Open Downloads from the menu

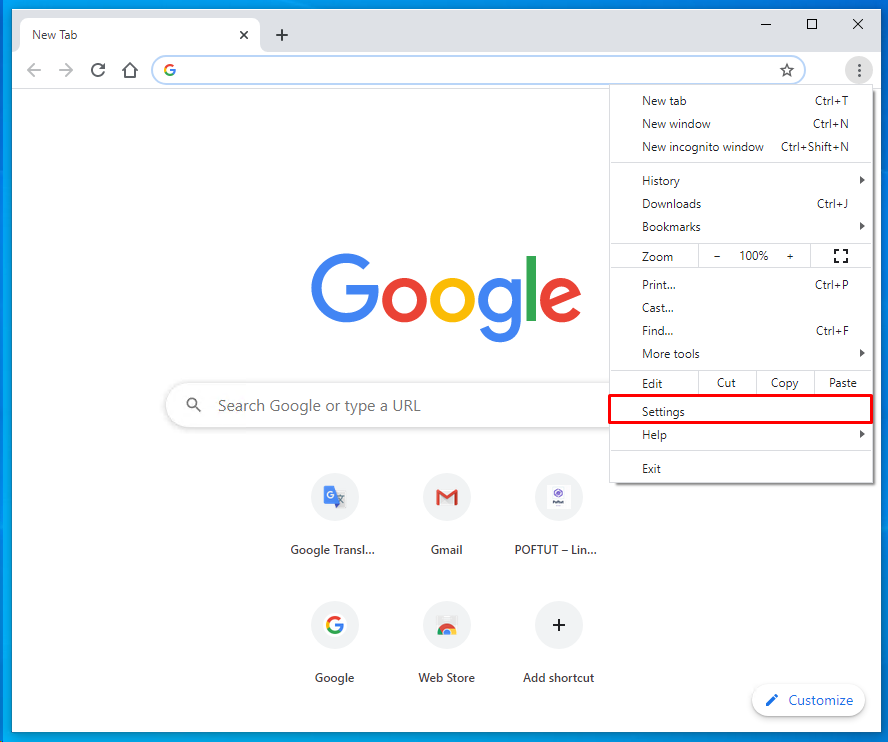click(741, 204)
